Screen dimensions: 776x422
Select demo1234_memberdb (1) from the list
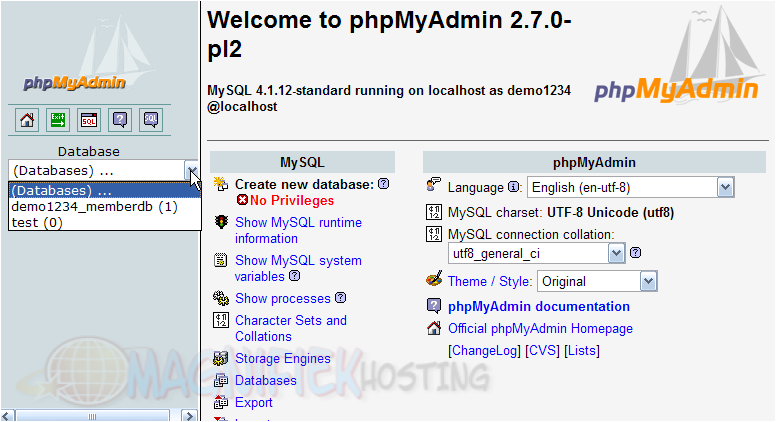coord(105,206)
